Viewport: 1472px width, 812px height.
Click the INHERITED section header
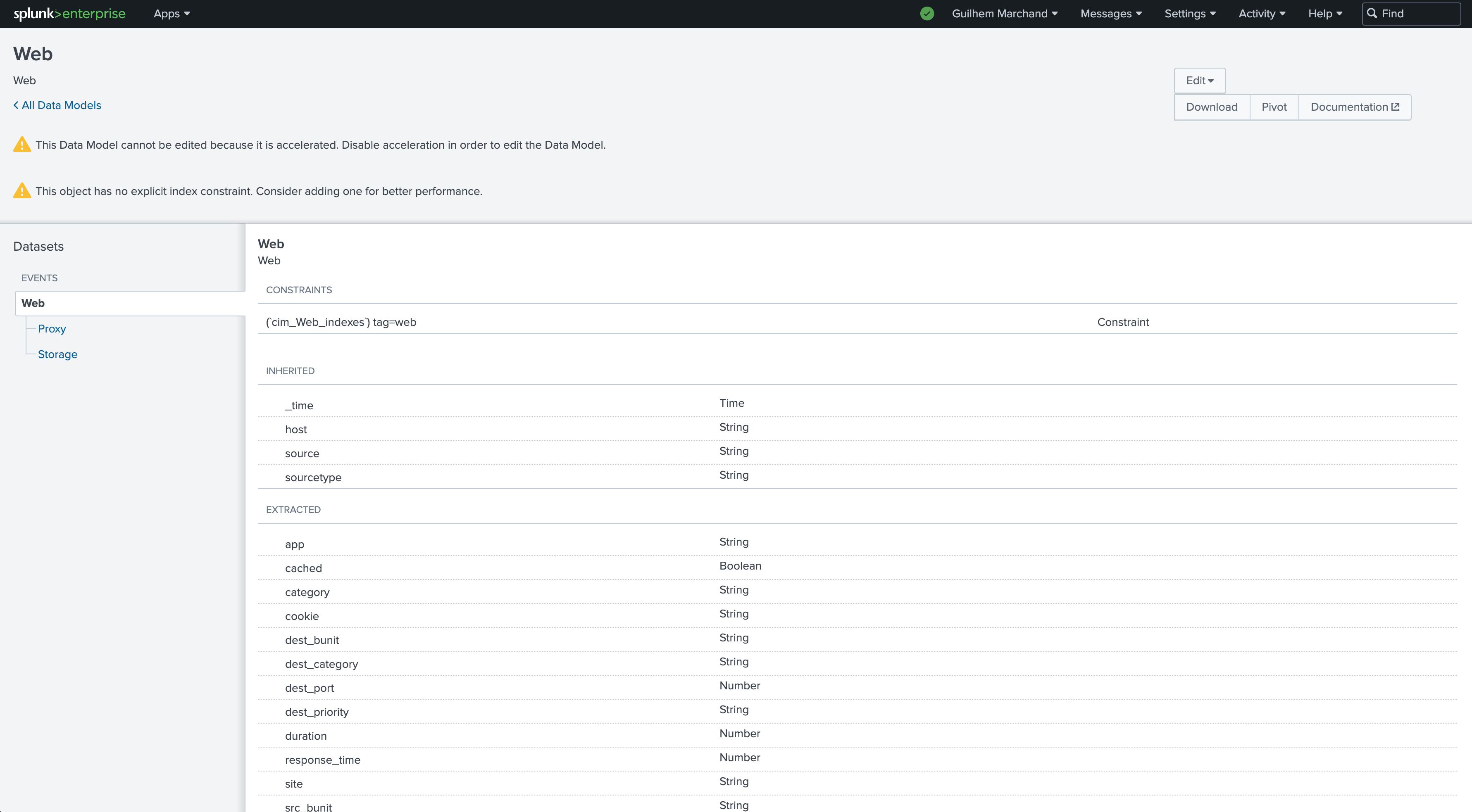(x=290, y=371)
